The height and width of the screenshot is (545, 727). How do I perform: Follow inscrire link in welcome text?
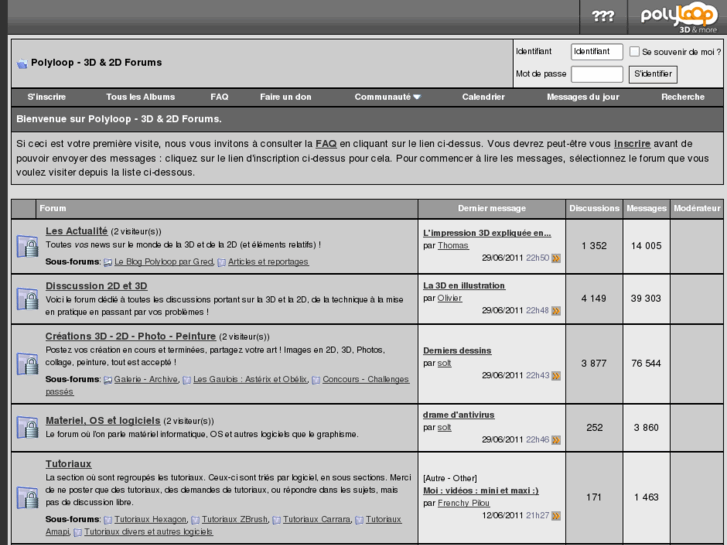[632, 144]
